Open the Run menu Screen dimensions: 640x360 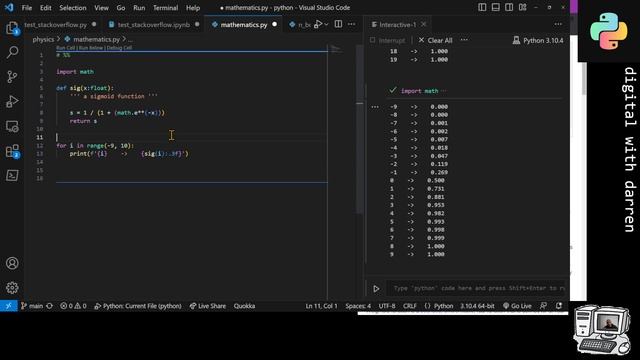click(x=139, y=7)
